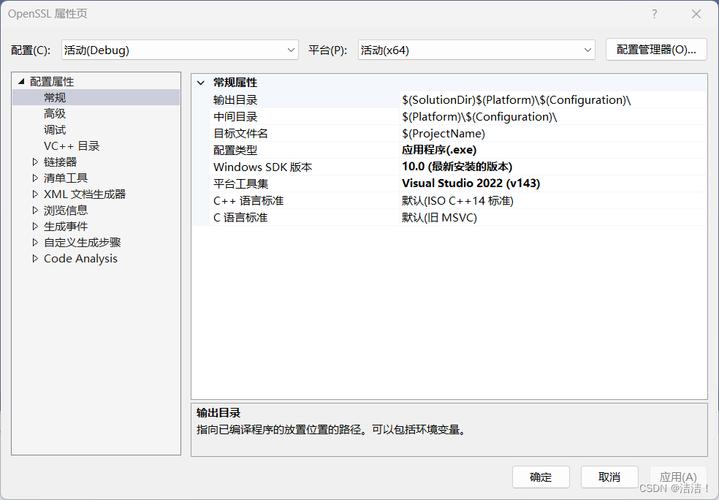719x500 pixels.
Task: Expand the 浏览信息 node arrow
Action: coord(35,210)
